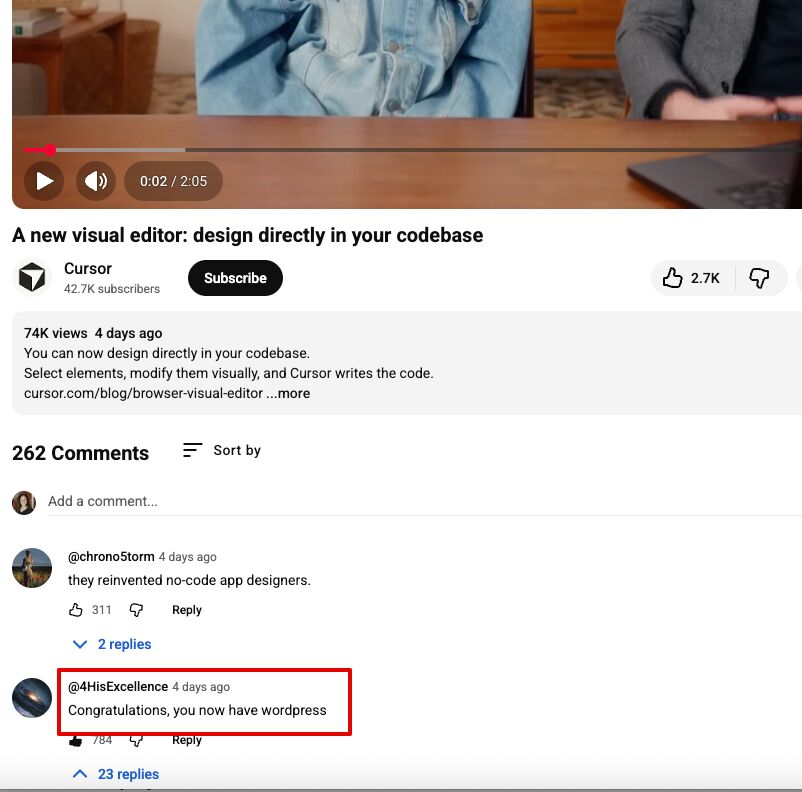Viewport: 802px width, 792px height.
Task: Click "Congratulations, you now have wordpress" comment
Action: 197,710
